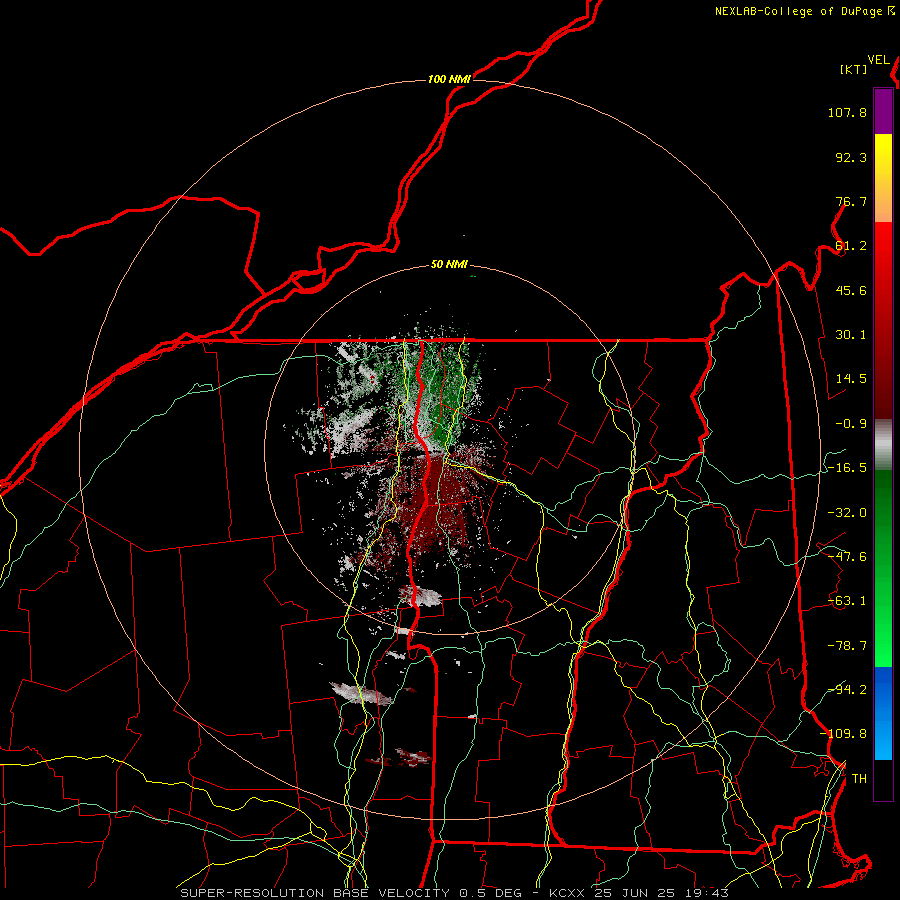Click the -16.5 legend value
Image resolution: width=900 pixels, height=900 pixels.
coord(847,468)
